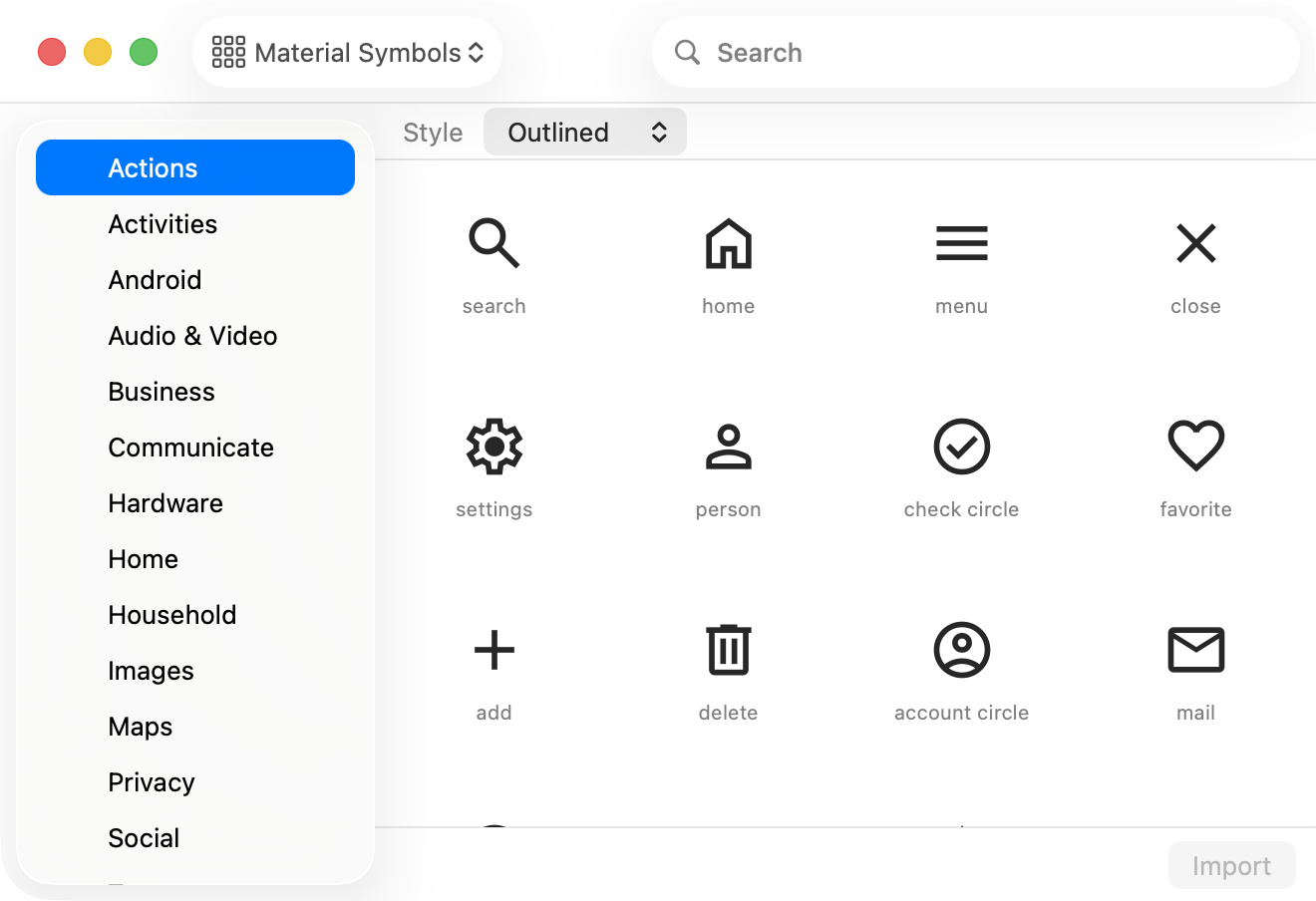Pick the menu hamburger symbol
The width and height of the screenshot is (1316, 901).
(962, 244)
